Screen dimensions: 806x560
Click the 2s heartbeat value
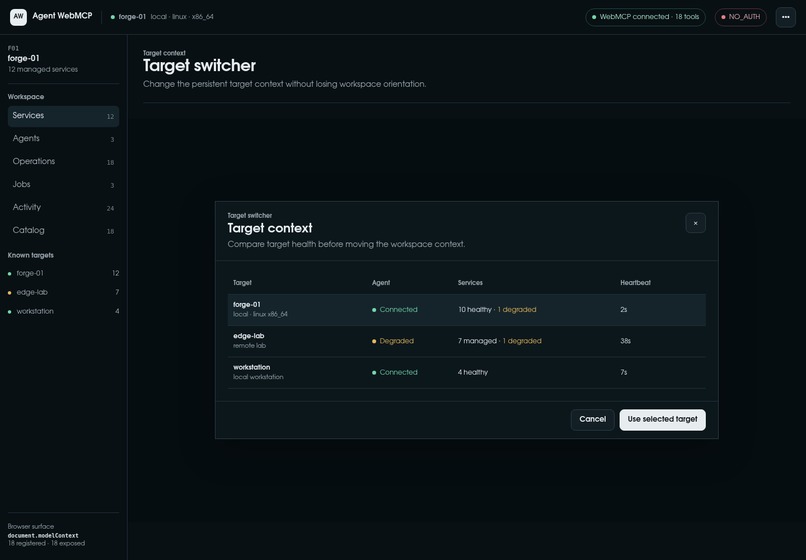point(624,310)
